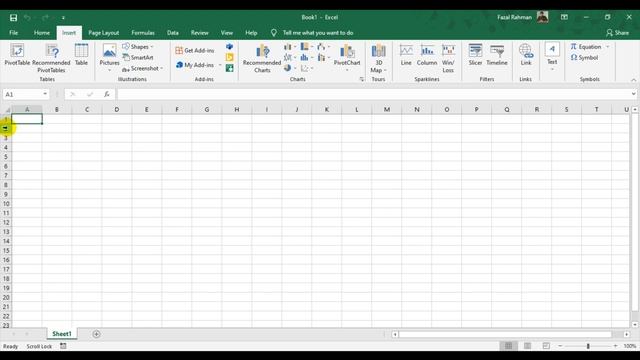Zoom in with the plus button

coord(616,346)
